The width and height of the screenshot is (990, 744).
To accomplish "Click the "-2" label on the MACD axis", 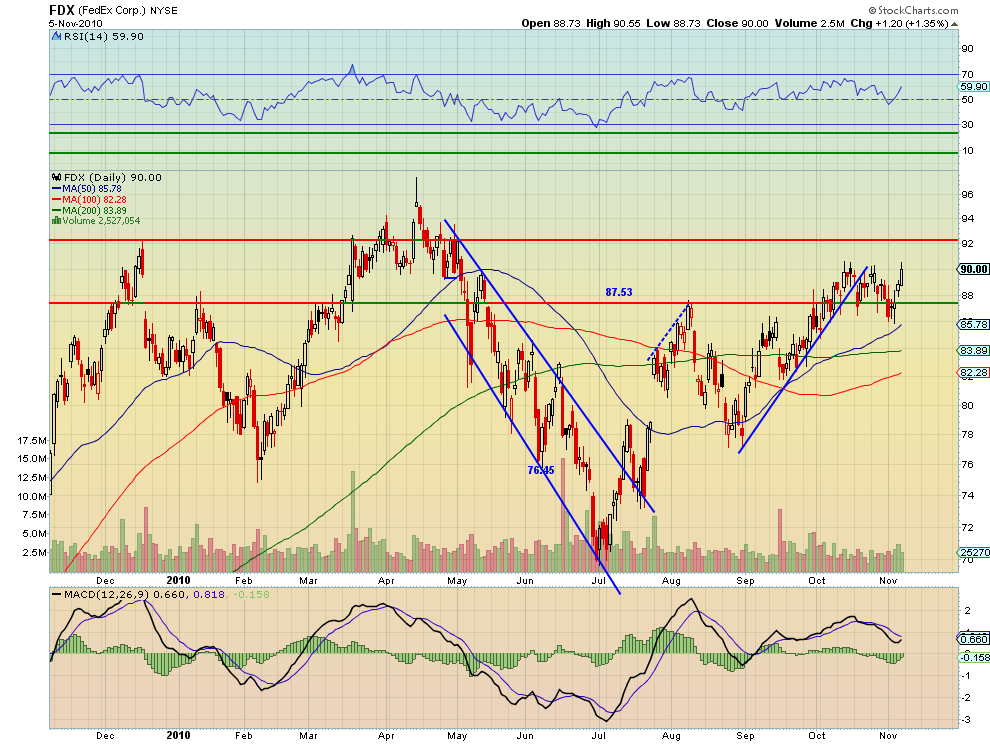I will point(966,697).
